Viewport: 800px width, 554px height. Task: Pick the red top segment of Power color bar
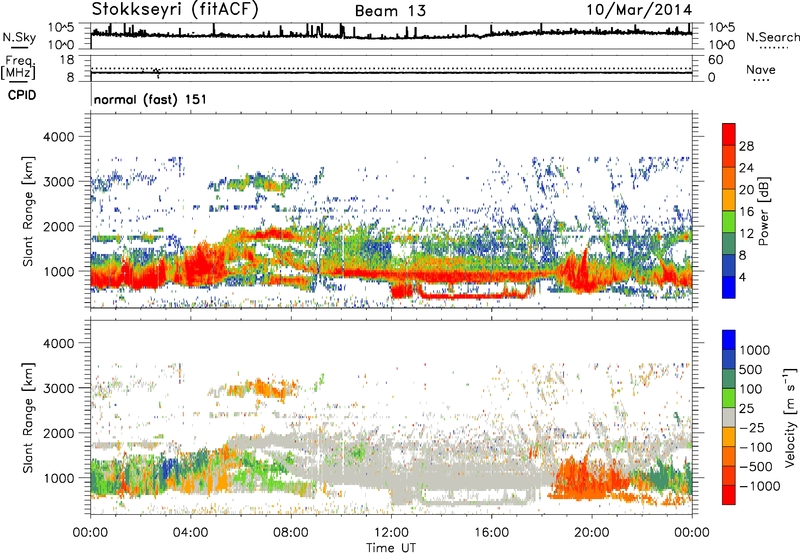coord(729,135)
